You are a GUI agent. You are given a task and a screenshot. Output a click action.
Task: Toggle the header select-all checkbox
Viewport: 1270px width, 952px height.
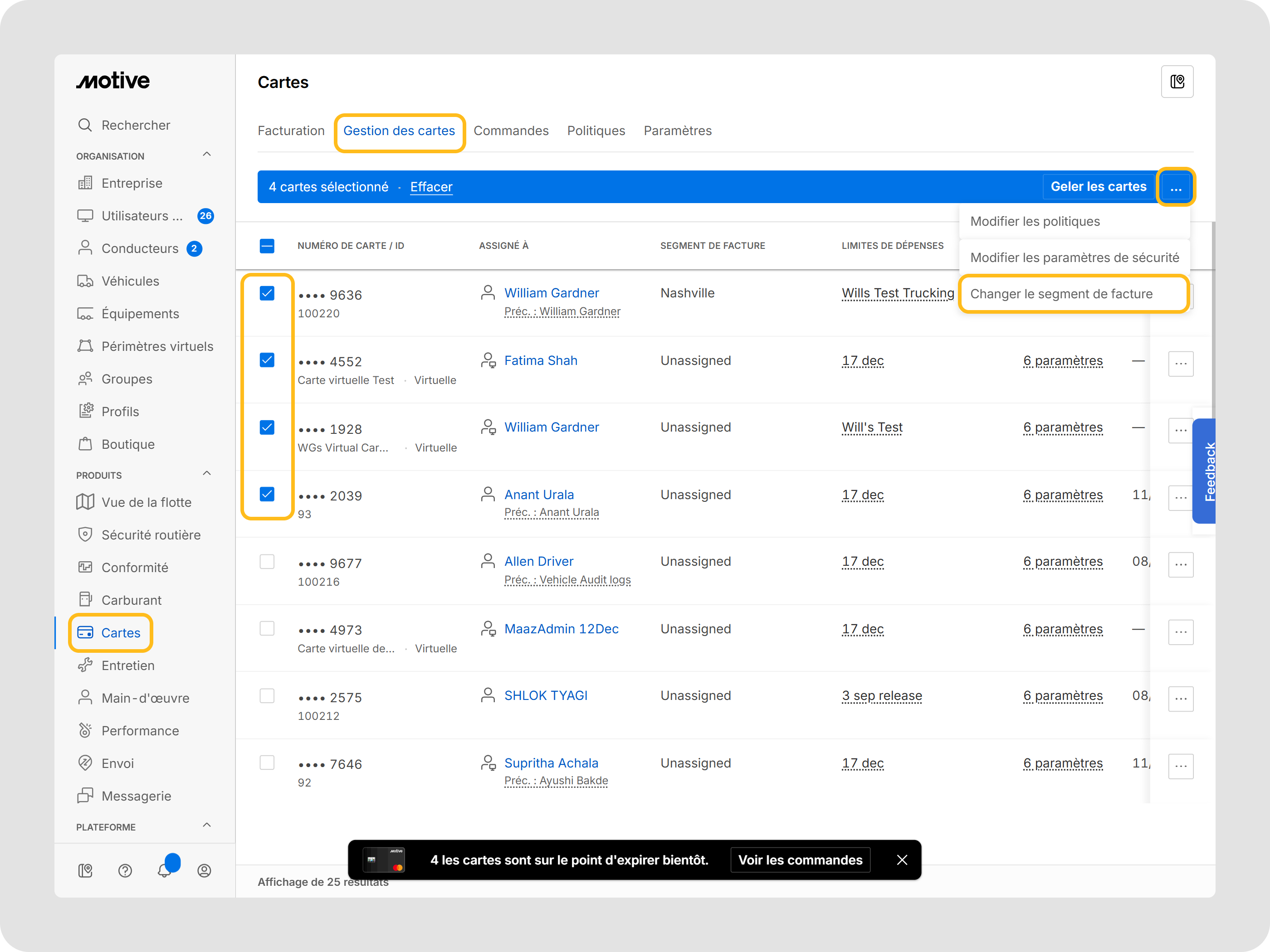tap(267, 246)
